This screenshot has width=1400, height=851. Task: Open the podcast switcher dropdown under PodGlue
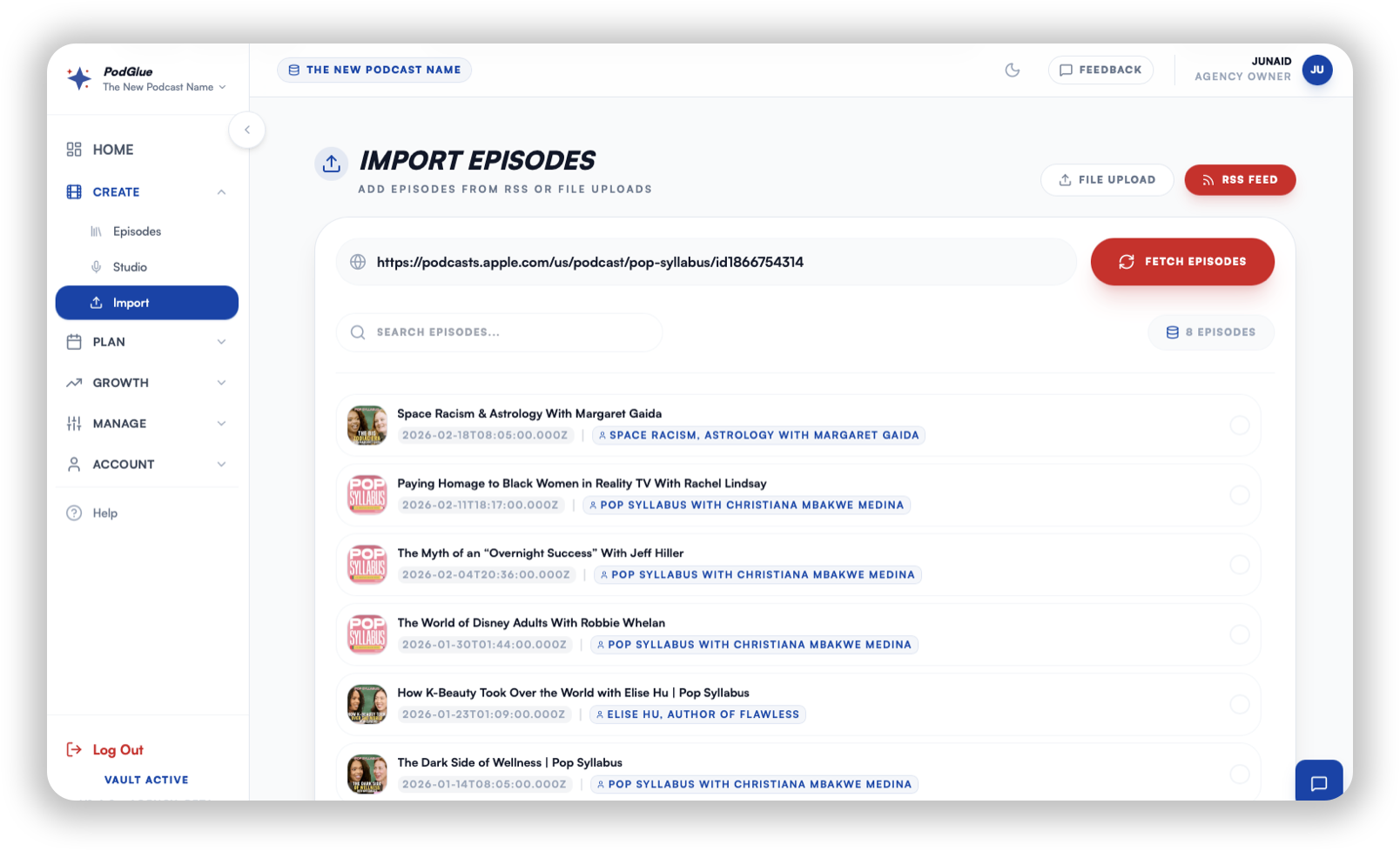coord(165,87)
